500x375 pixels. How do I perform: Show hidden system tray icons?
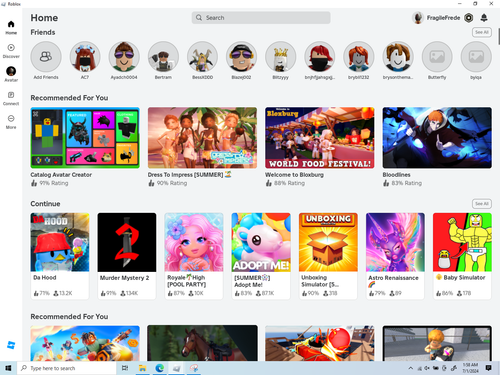coord(411,368)
